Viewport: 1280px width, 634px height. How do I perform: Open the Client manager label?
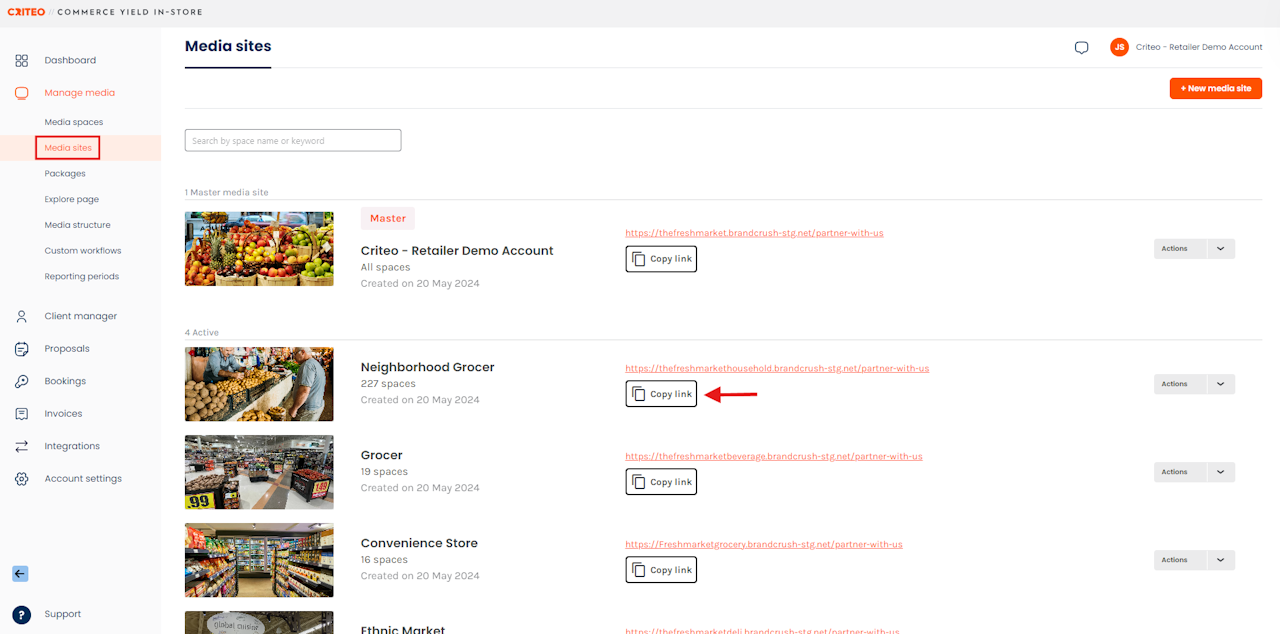81,316
